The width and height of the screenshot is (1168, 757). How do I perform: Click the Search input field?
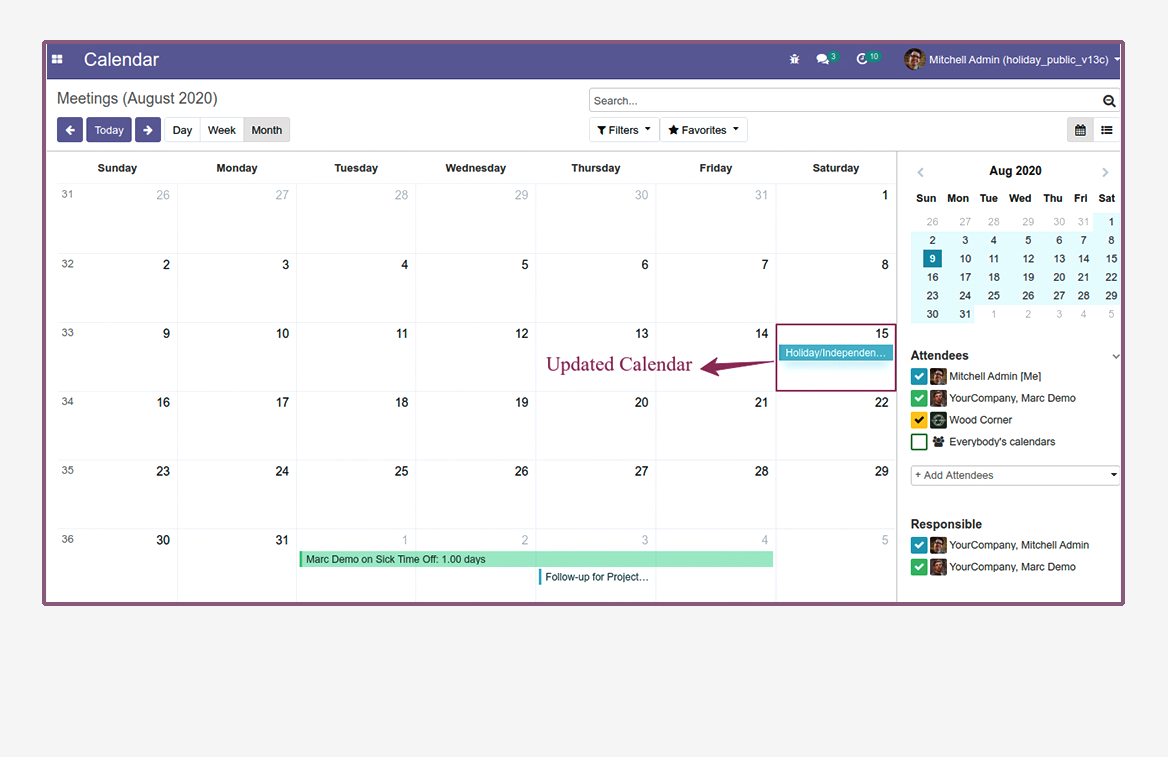(x=845, y=101)
